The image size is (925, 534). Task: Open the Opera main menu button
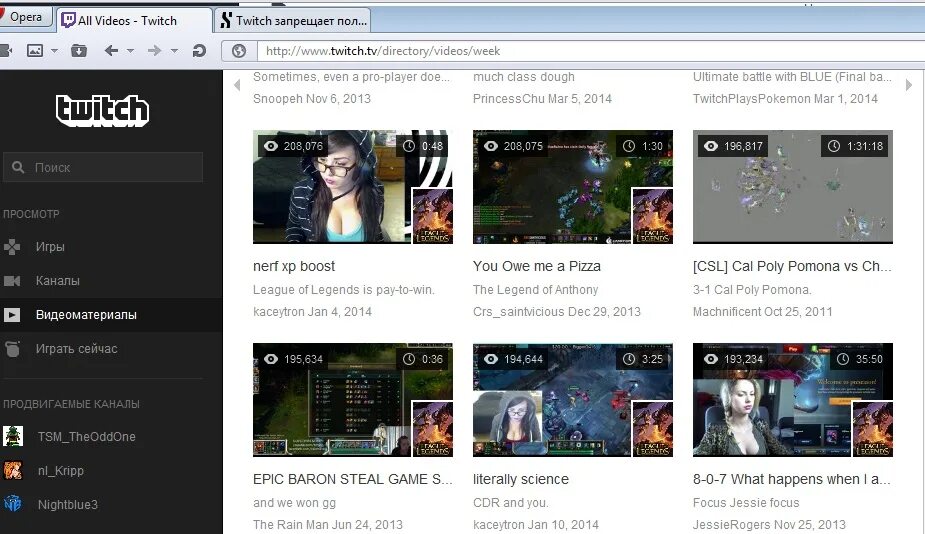click(26, 17)
